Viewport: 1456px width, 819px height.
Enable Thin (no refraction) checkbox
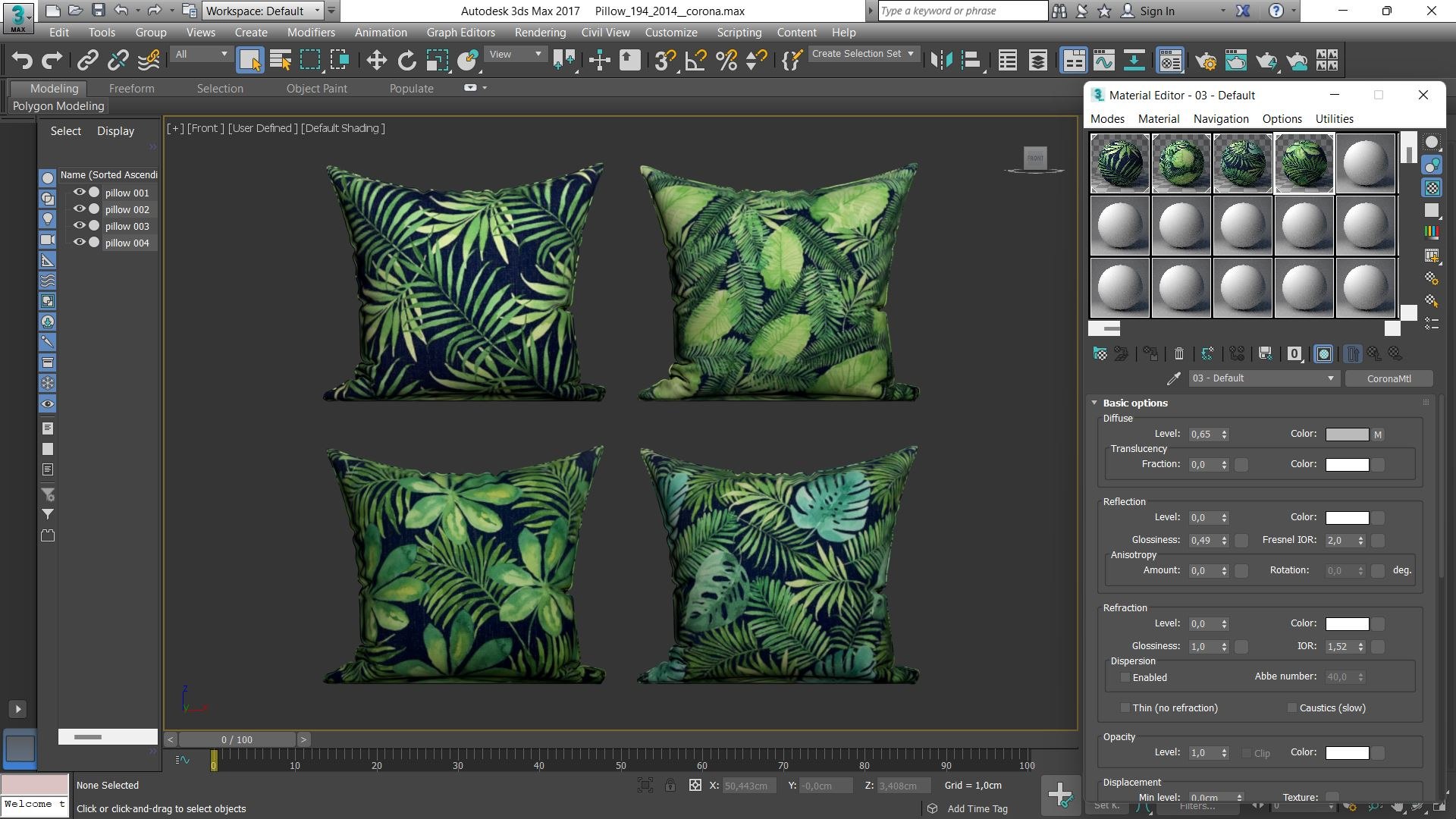(x=1125, y=708)
